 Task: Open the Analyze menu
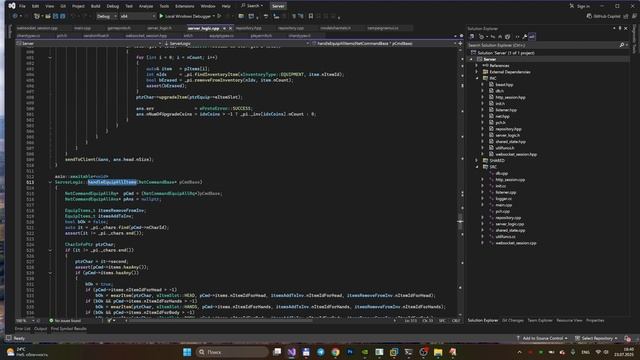(x=146, y=6)
